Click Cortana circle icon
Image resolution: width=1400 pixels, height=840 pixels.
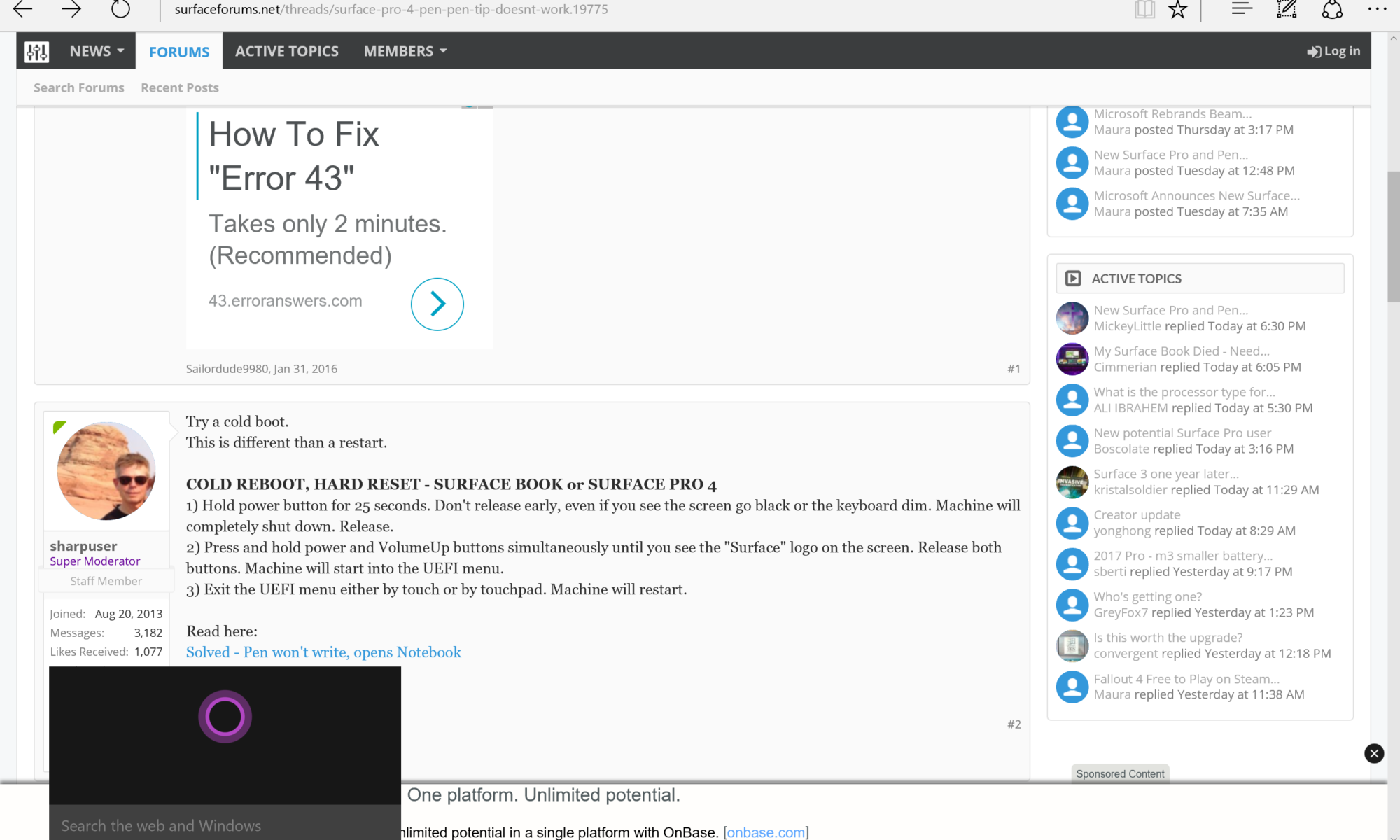pos(225,716)
